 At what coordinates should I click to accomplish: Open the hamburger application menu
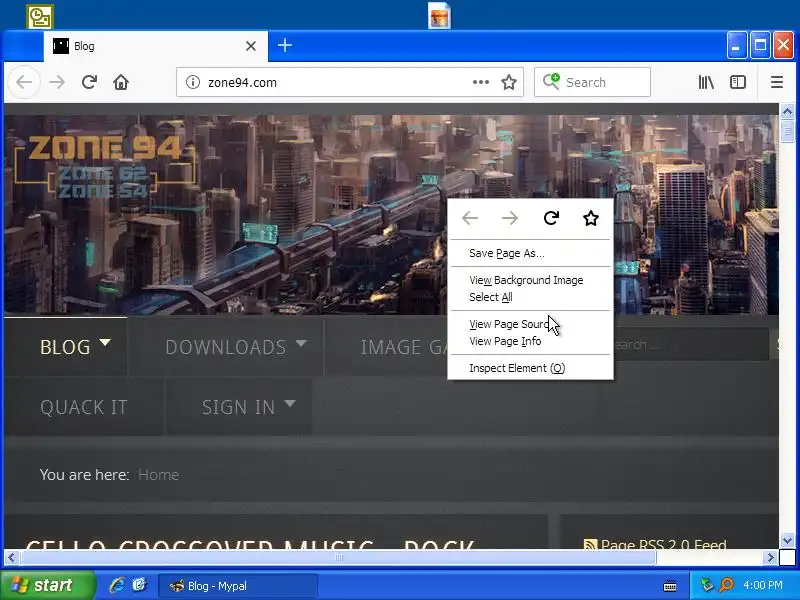[777, 82]
